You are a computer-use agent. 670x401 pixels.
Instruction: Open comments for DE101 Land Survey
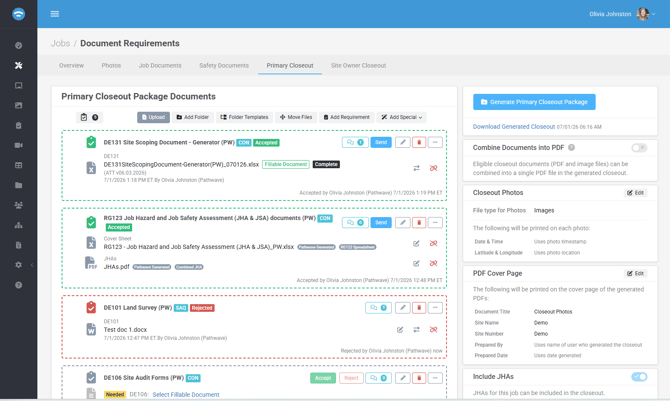pyautogui.click(x=378, y=308)
